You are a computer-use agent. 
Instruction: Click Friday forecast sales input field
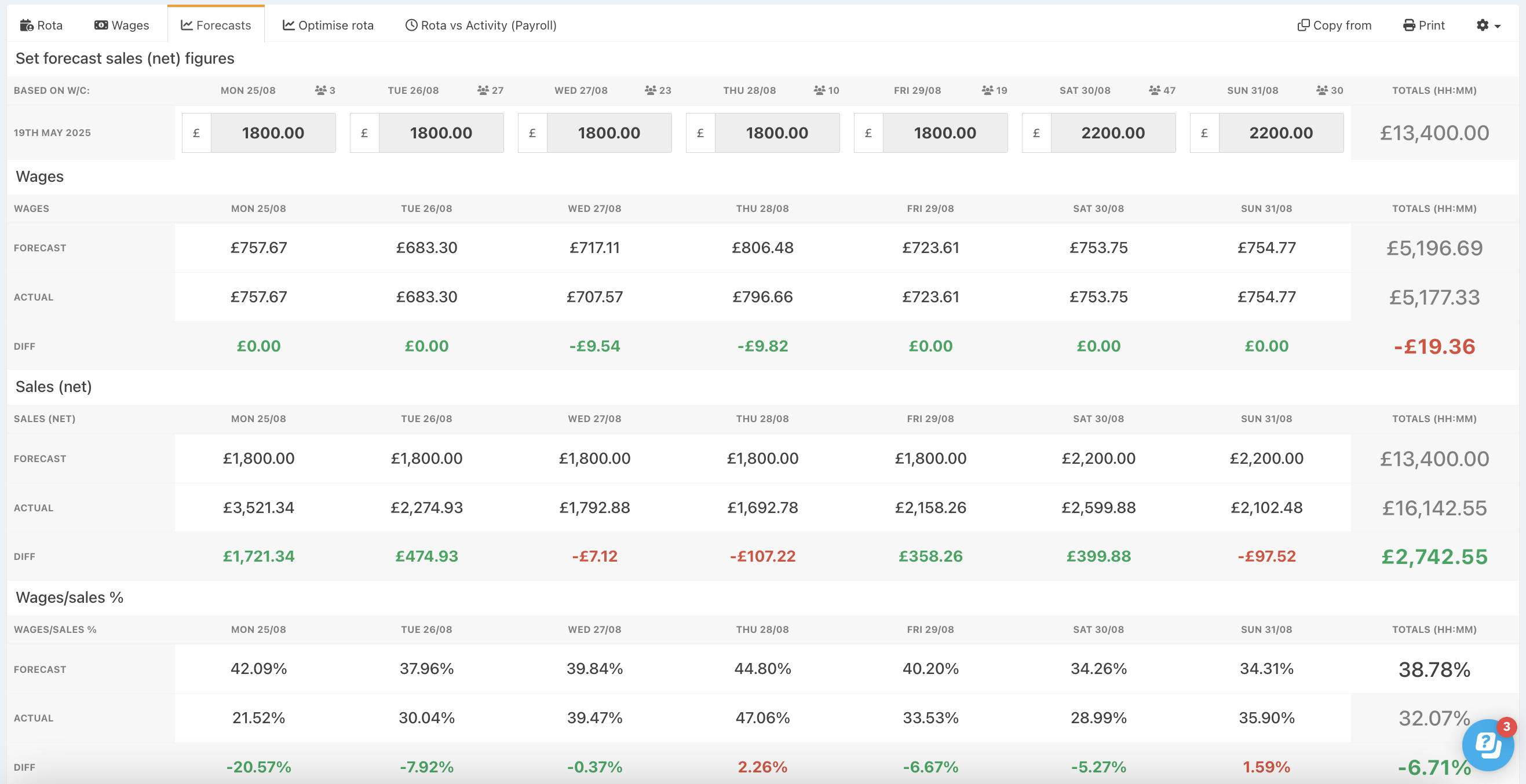[x=945, y=133]
